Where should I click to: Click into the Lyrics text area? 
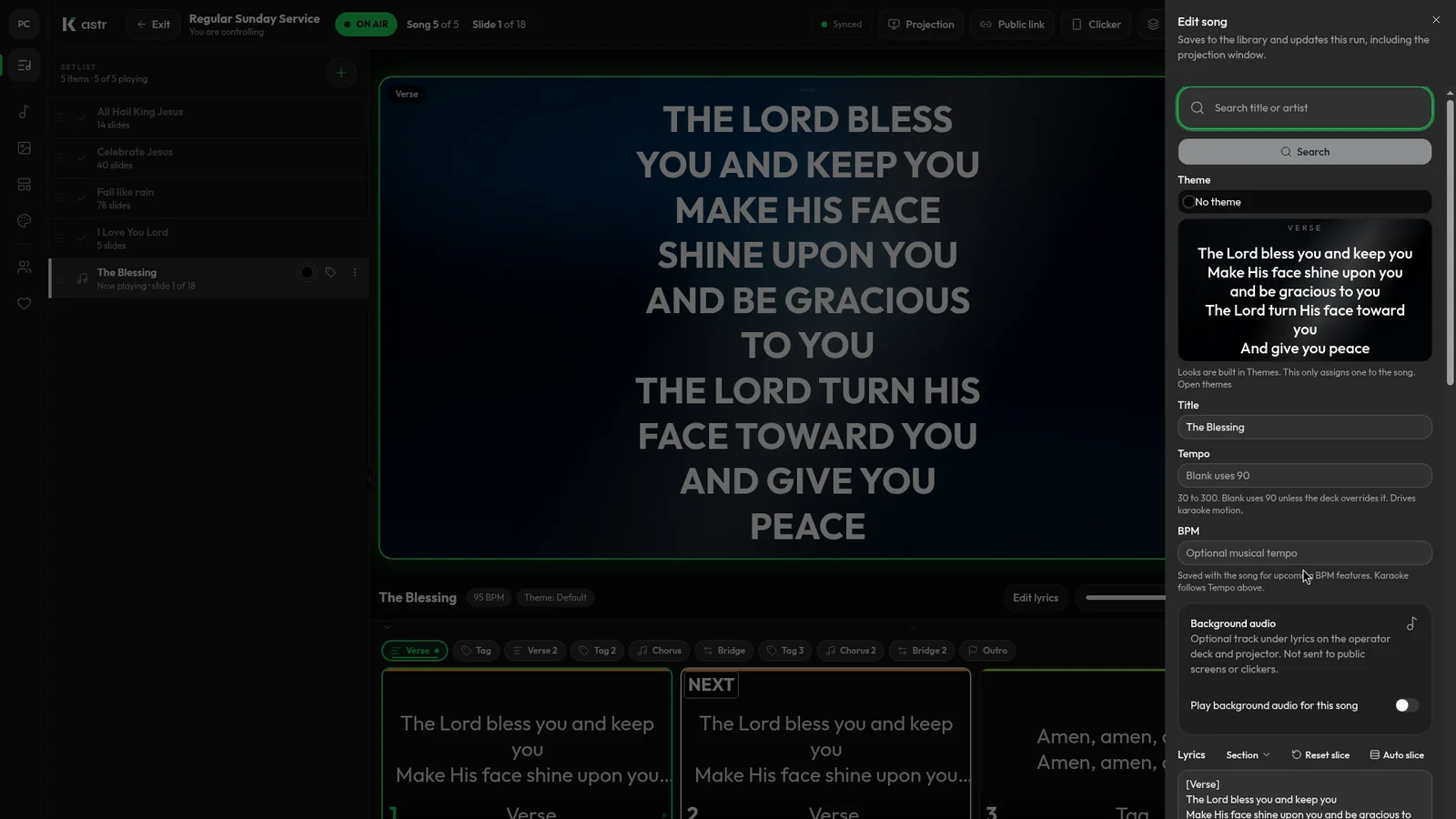pyautogui.click(x=1304, y=795)
